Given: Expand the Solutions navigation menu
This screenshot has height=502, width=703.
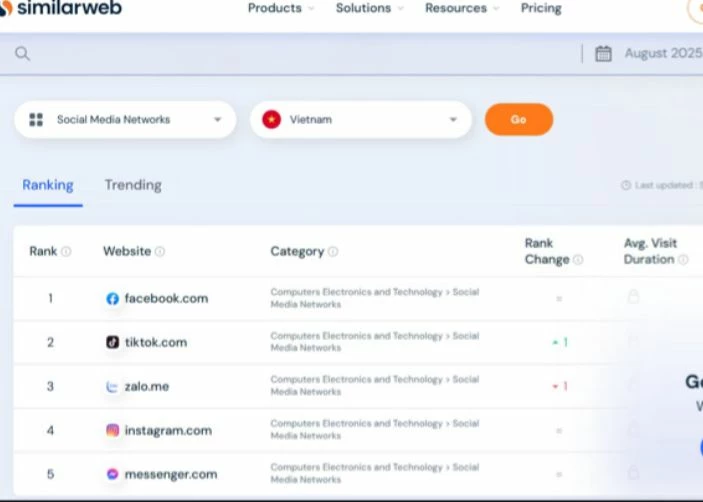Looking at the screenshot, I should tap(369, 8).
